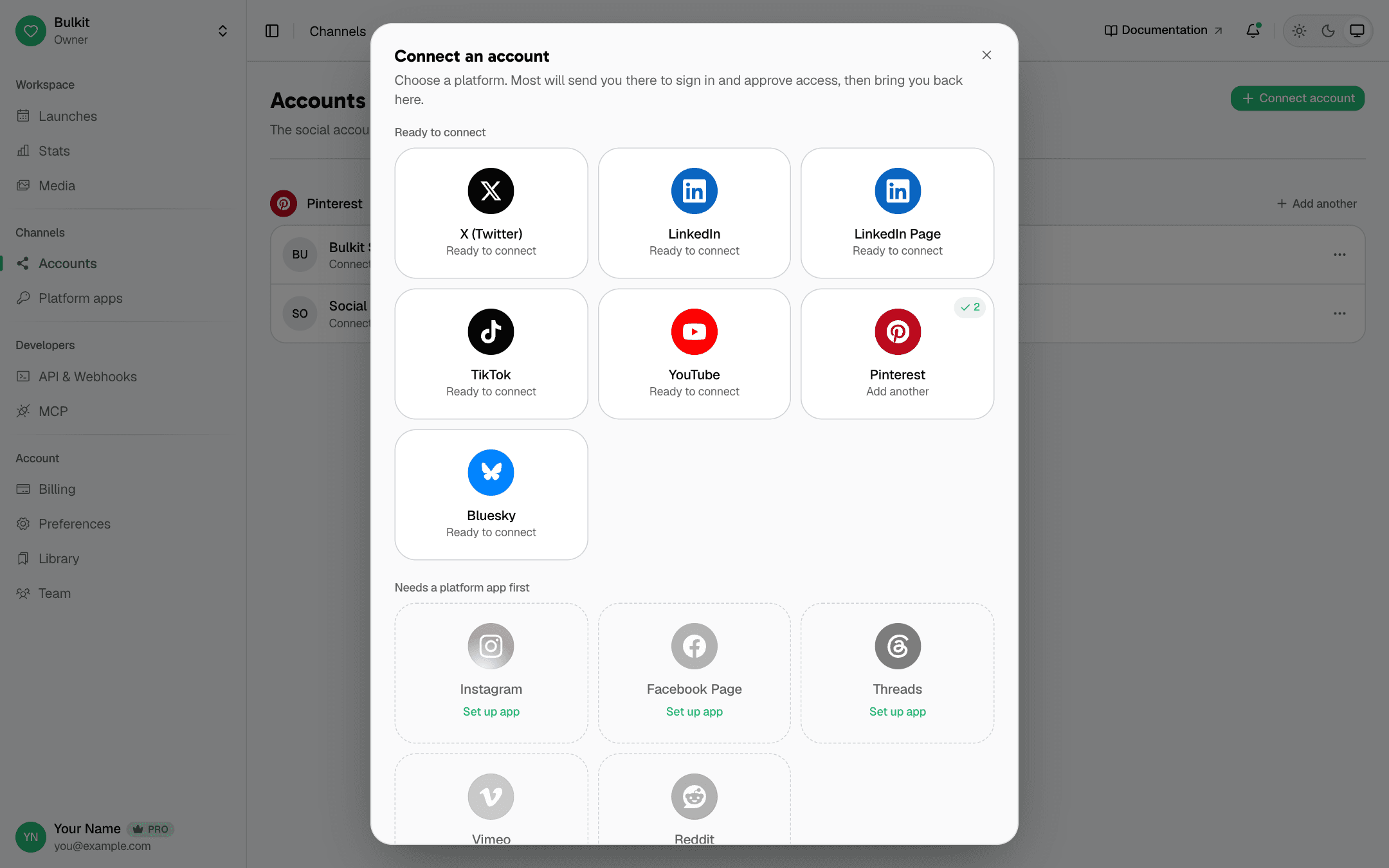Viewport: 1389px width, 868px height.
Task: Connect a TikTok account
Action: [491, 354]
